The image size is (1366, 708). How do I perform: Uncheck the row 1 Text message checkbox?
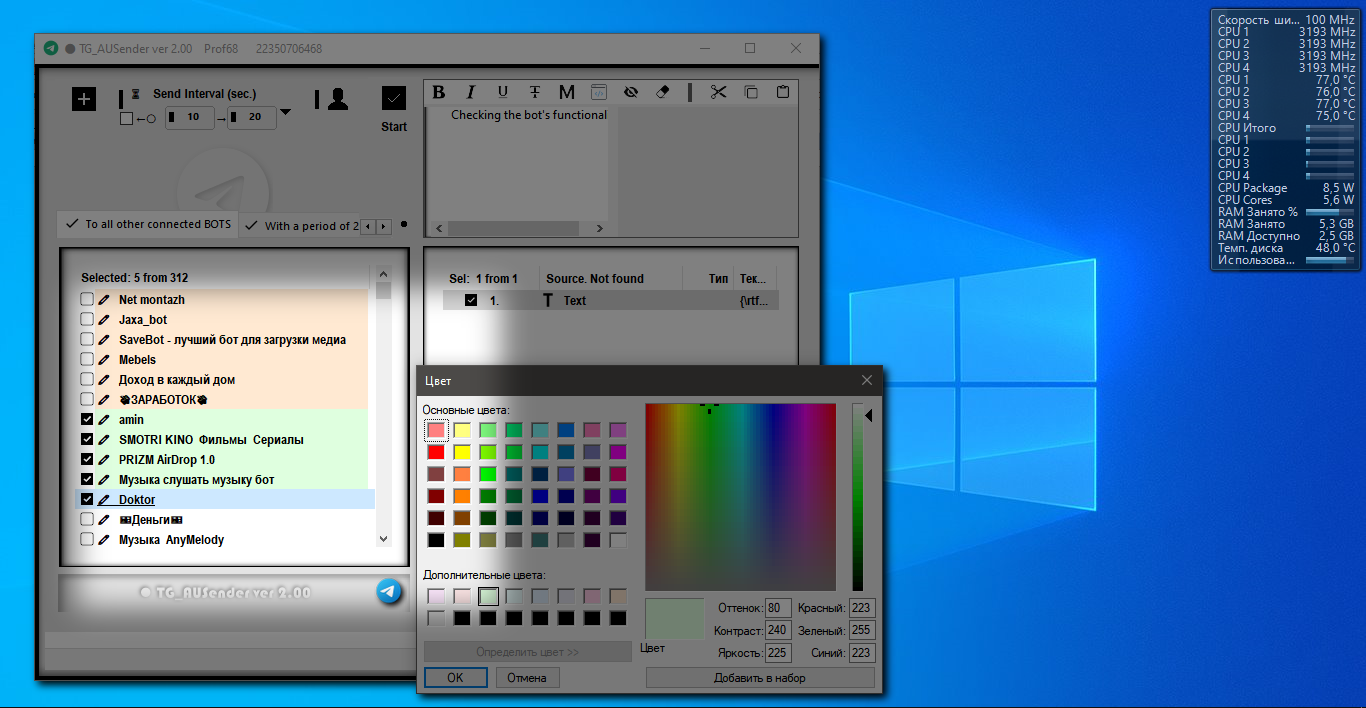pyautogui.click(x=471, y=300)
